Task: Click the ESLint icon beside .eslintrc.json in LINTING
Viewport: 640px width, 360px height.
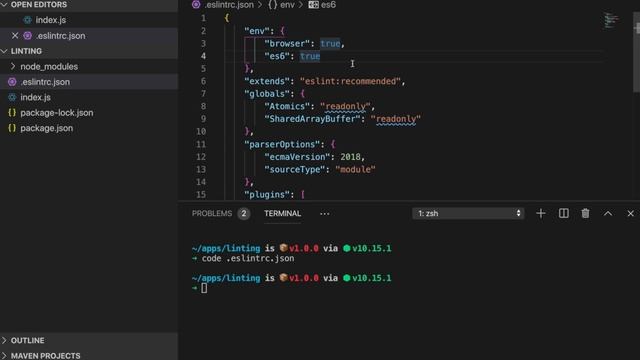Action: [12, 82]
